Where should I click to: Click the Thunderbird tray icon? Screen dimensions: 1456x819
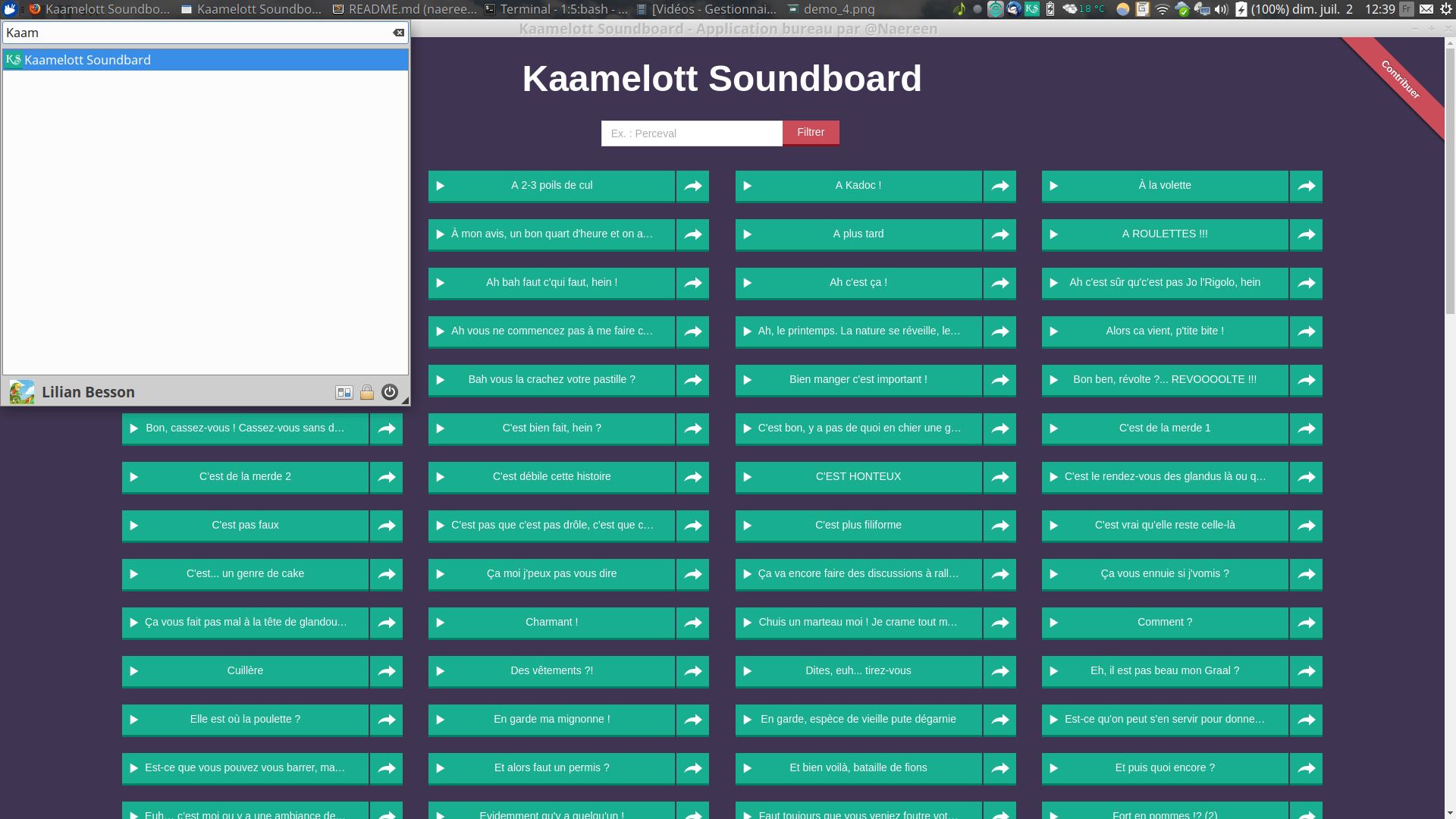(1014, 9)
